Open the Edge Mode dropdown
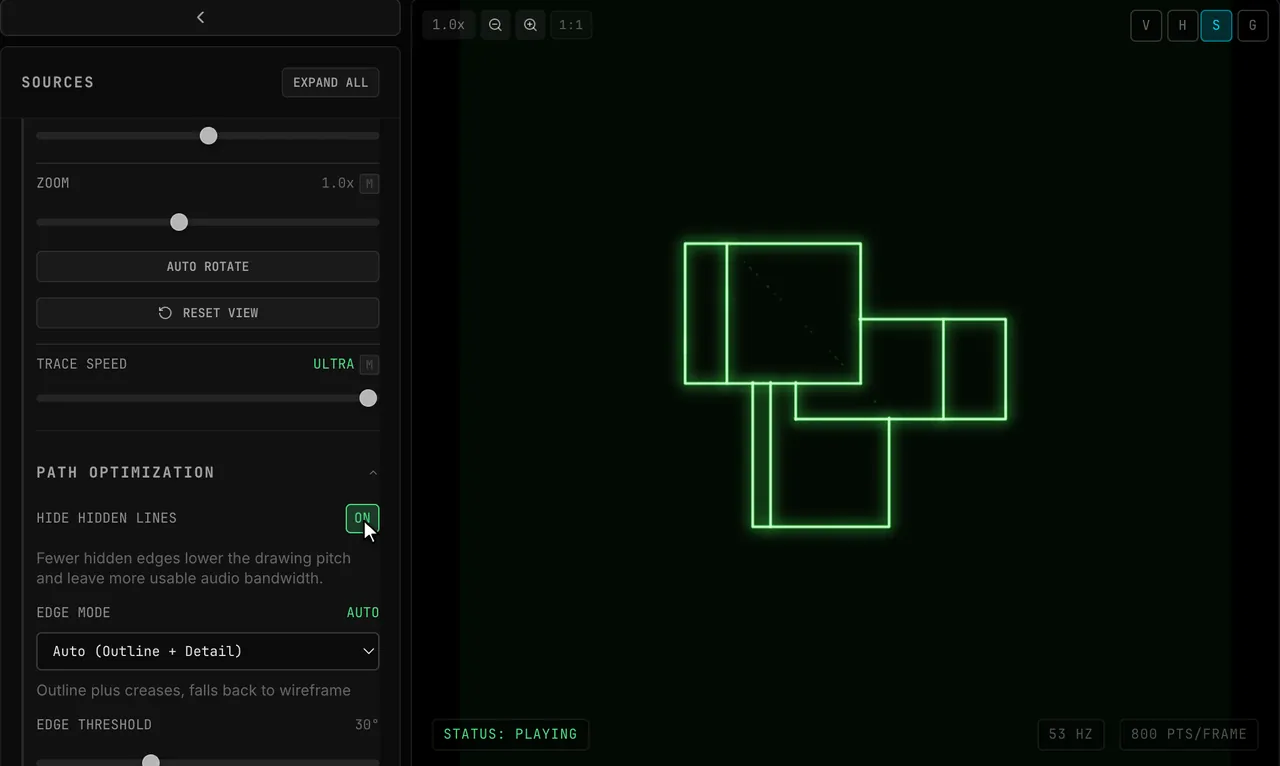 (x=208, y=651)
